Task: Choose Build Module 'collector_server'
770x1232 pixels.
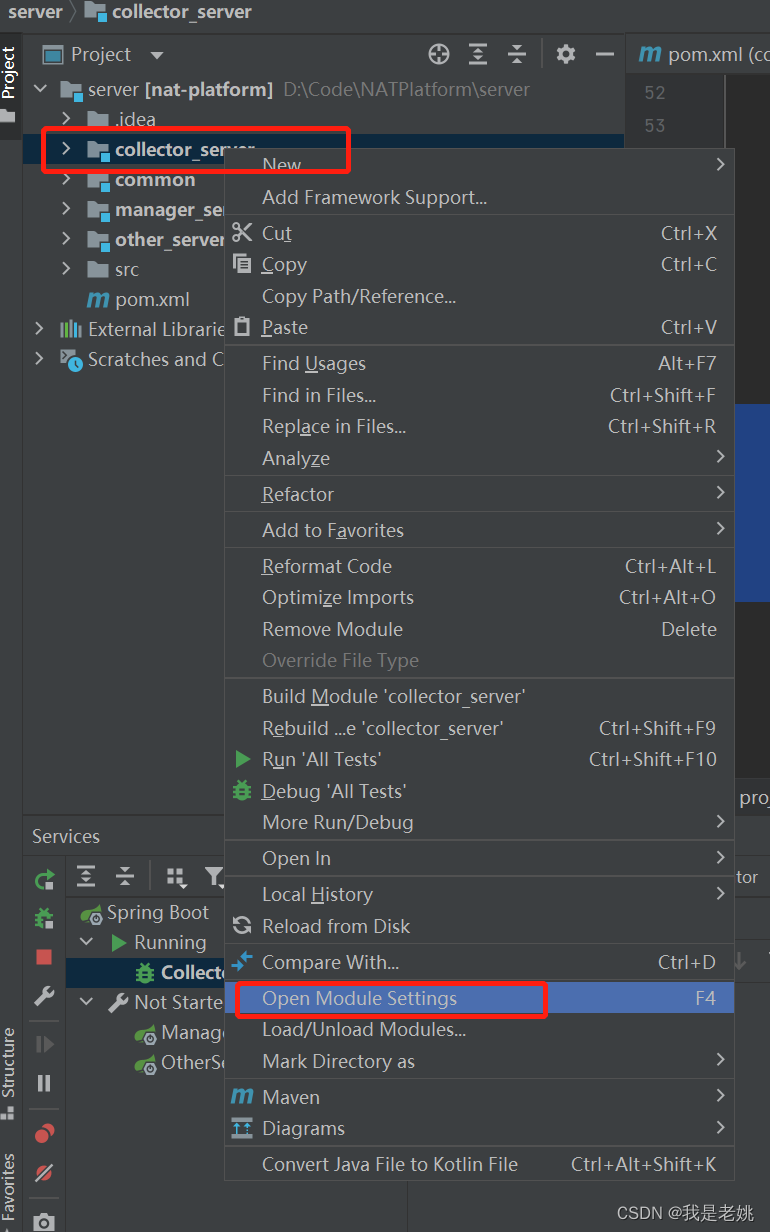Action: coord(480,696)
